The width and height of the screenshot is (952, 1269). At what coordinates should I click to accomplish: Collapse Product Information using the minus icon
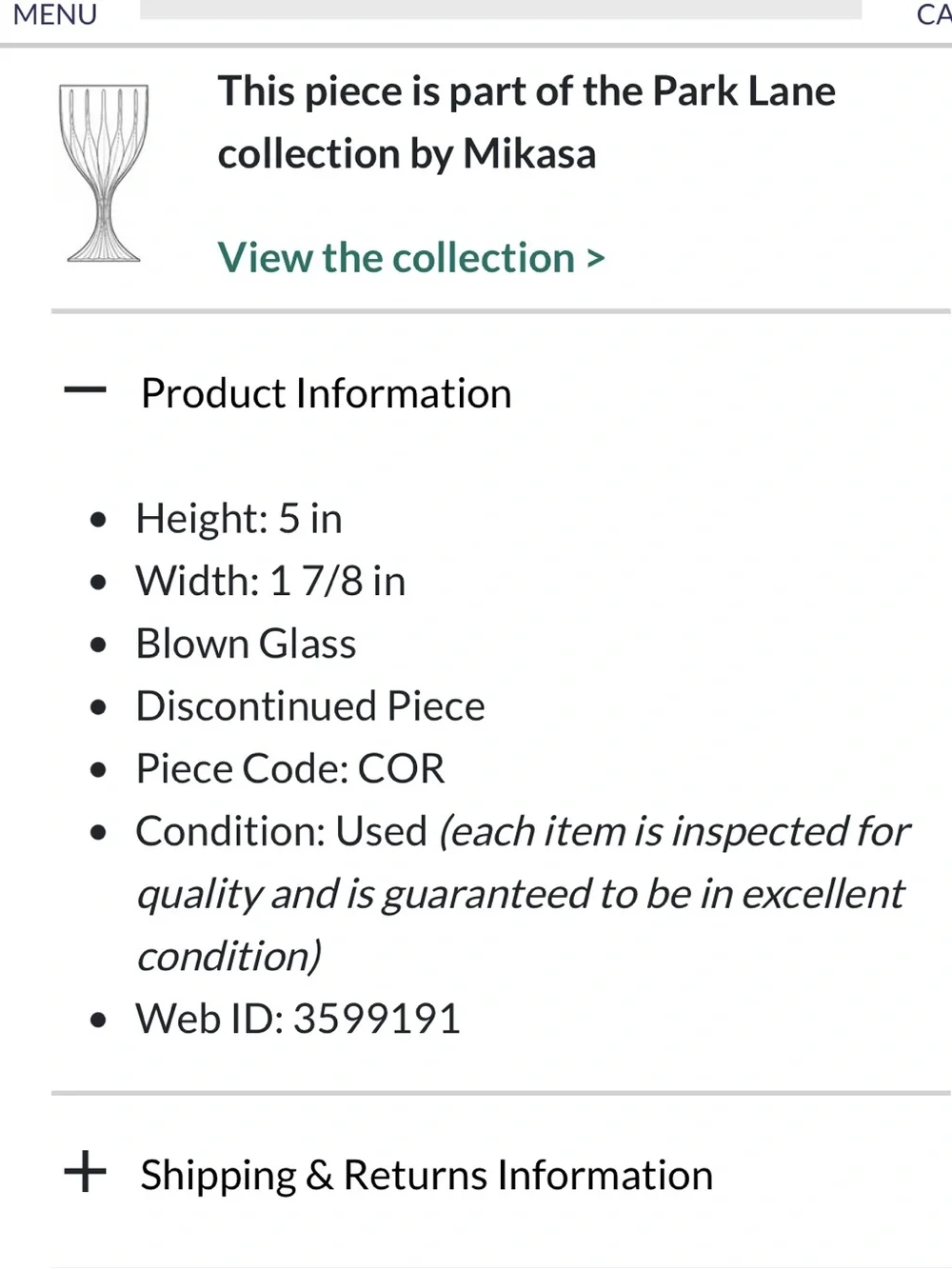[x=85, y=389]
